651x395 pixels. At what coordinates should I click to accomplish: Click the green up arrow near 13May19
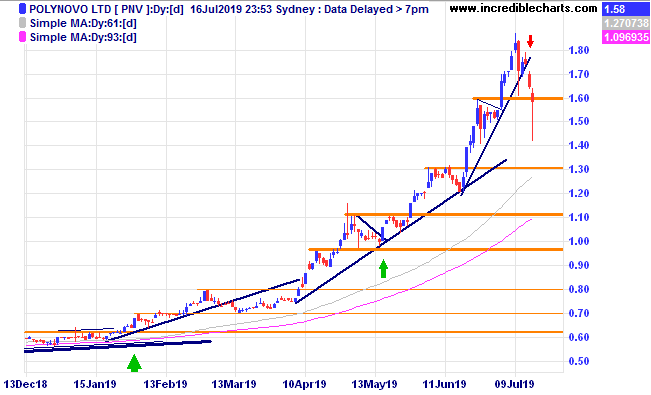pos(384,269)
